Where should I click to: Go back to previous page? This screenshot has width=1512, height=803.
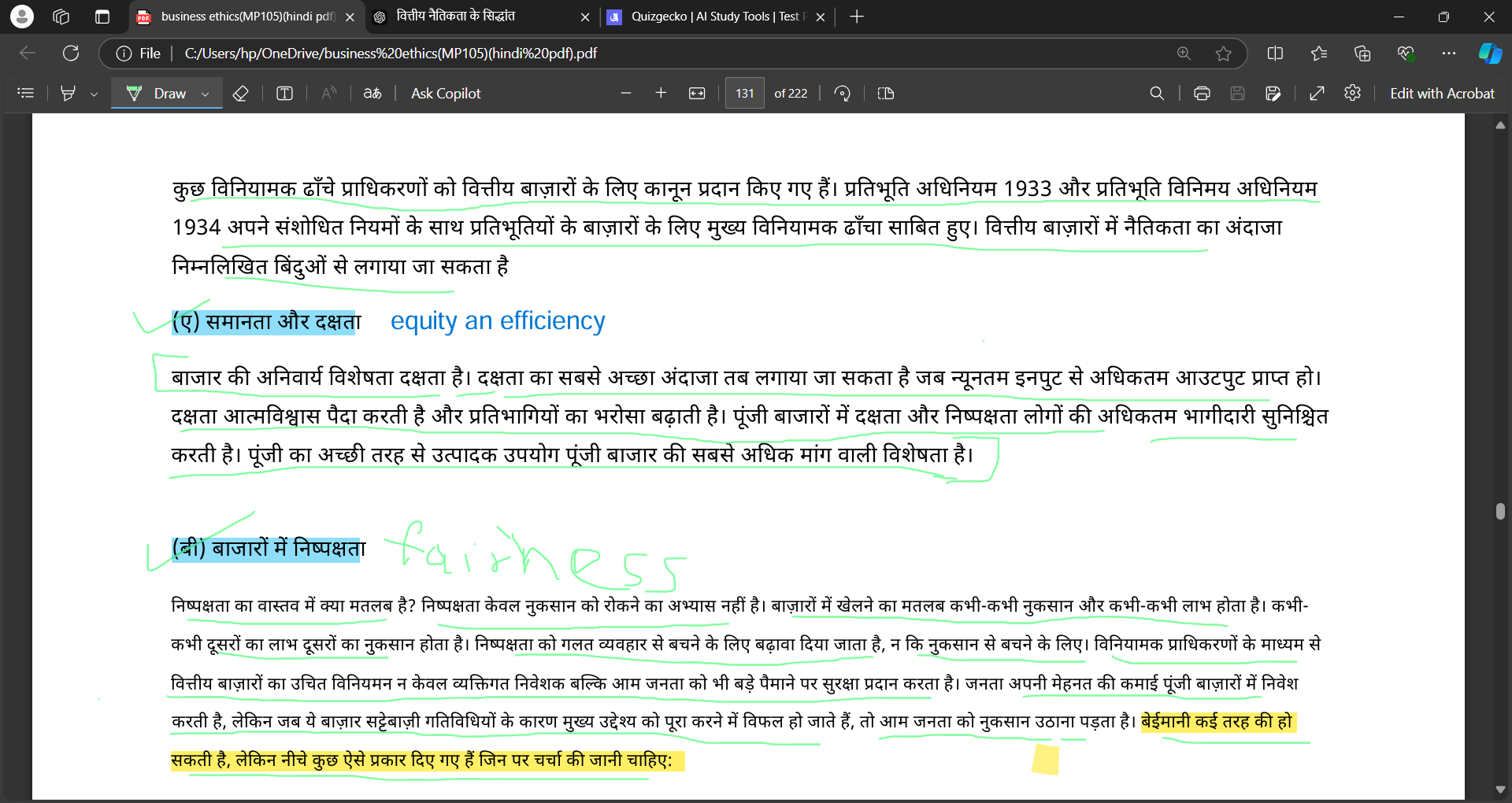(28, 53)
